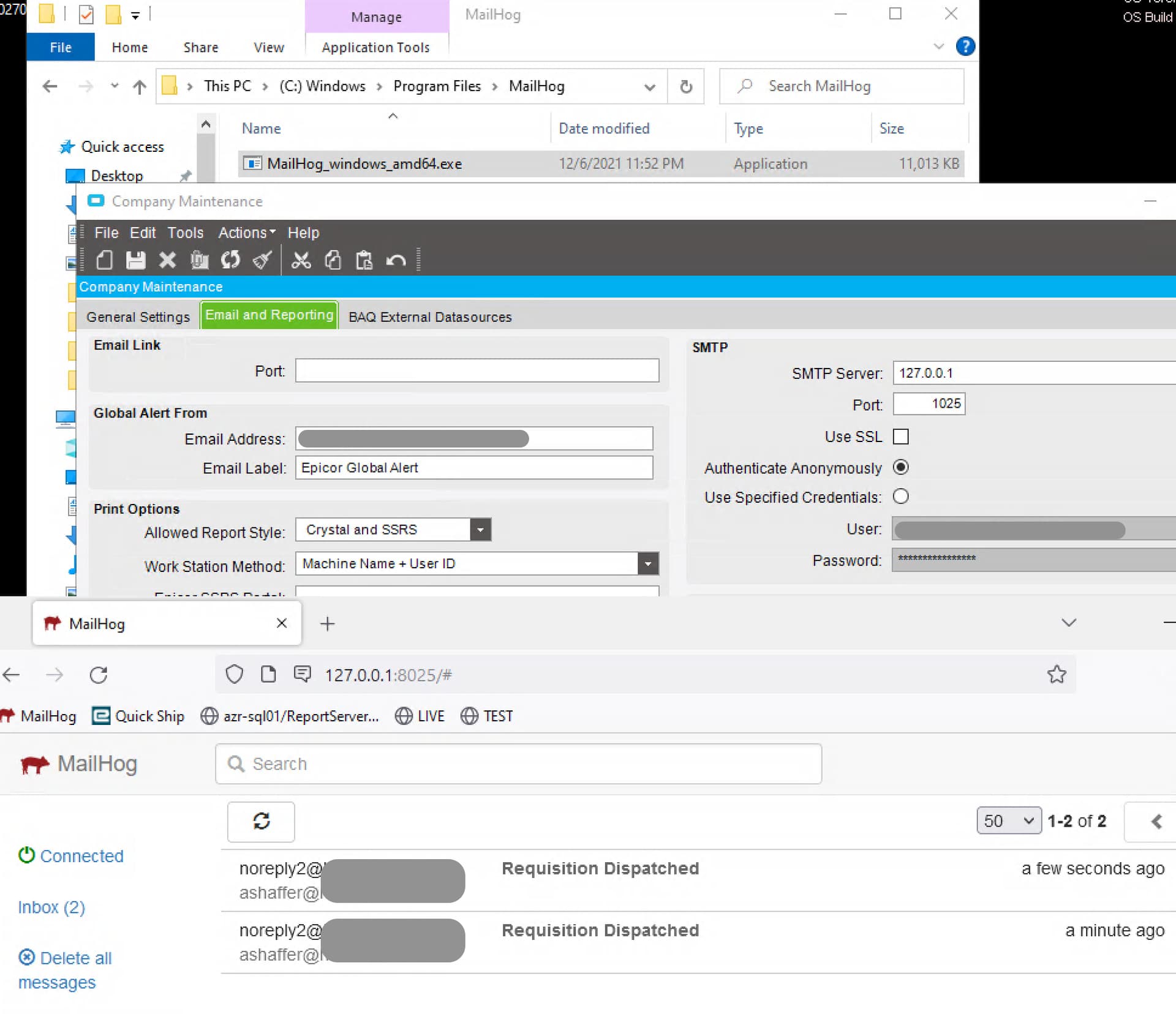Open the View tab in File Explorer ribbon
The image size is (1176, 1014).
tap(269, 47)
